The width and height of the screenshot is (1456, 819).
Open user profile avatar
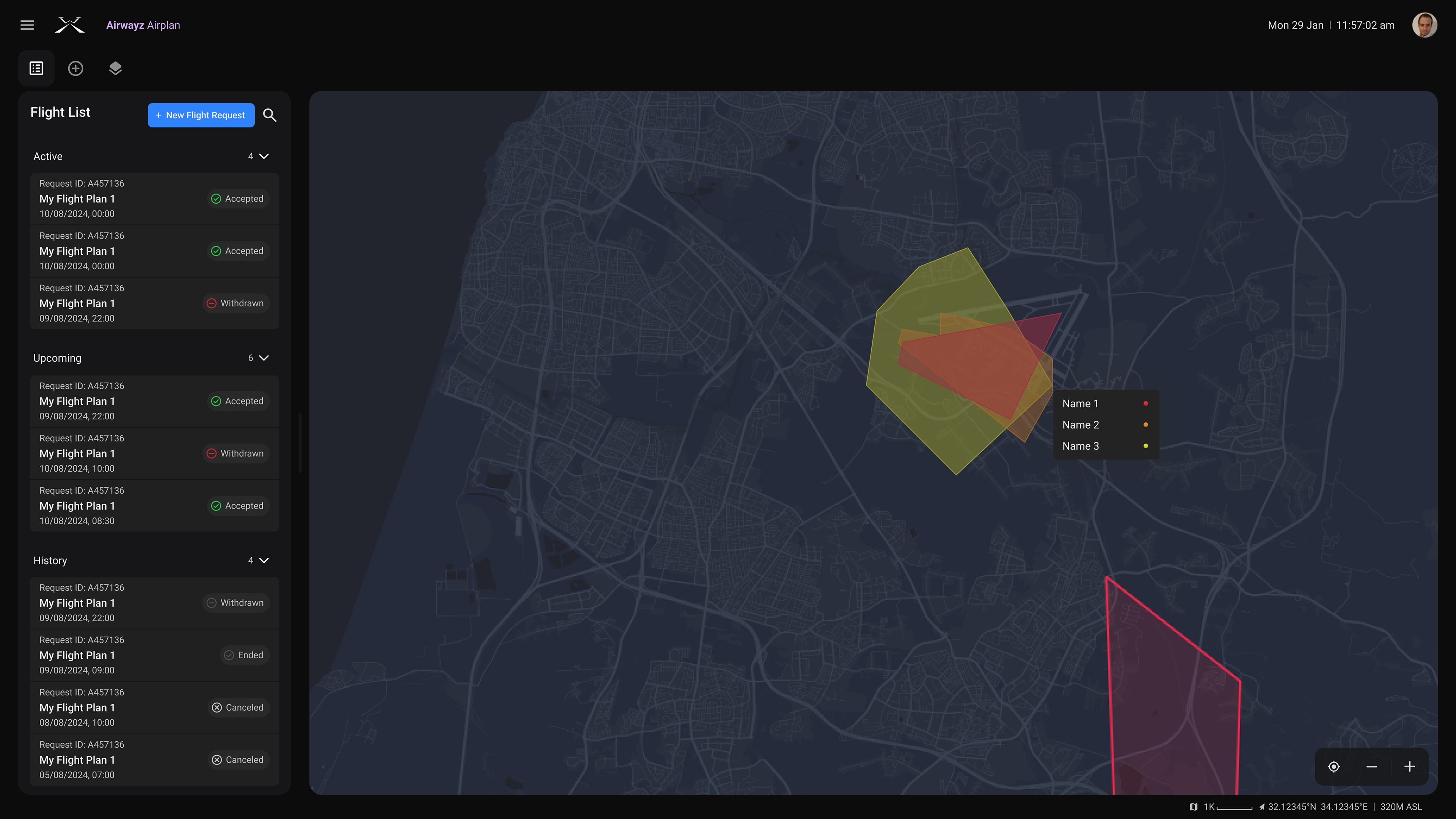1425,25
